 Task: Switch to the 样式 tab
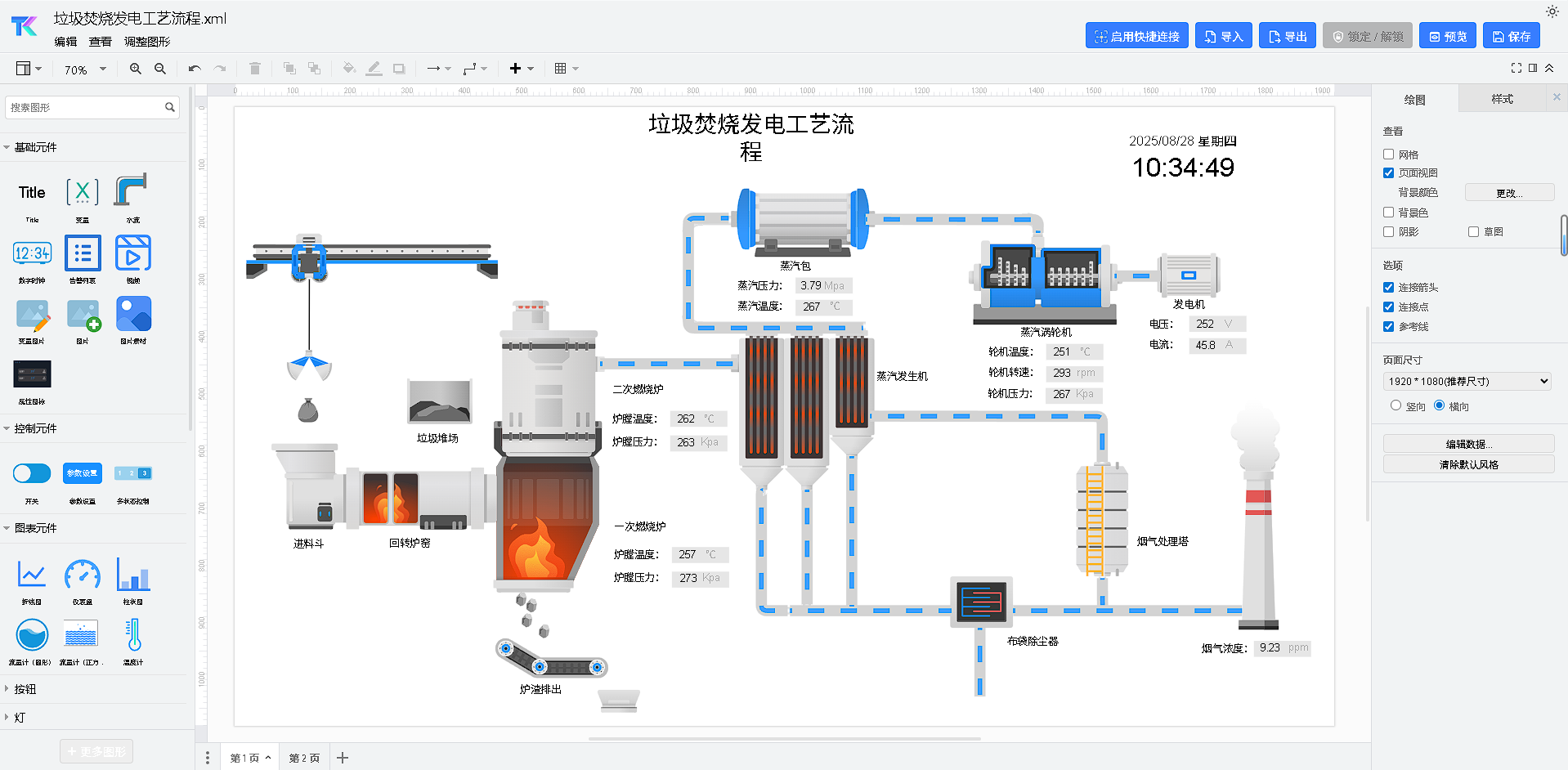[1501, 99]
